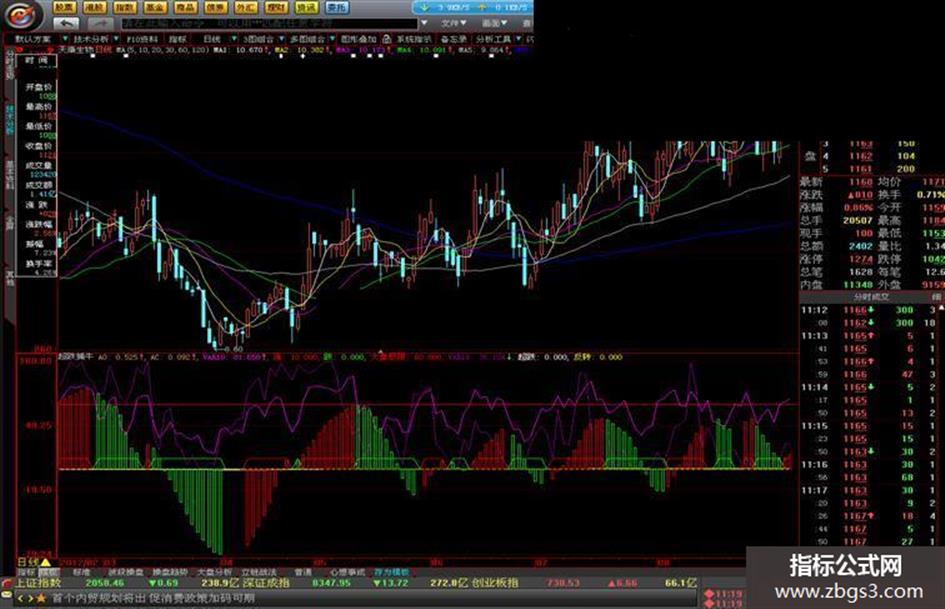Switch to the 标准 indicator tab
Viewport: 945px width, 609px height.
click(81, 572)
